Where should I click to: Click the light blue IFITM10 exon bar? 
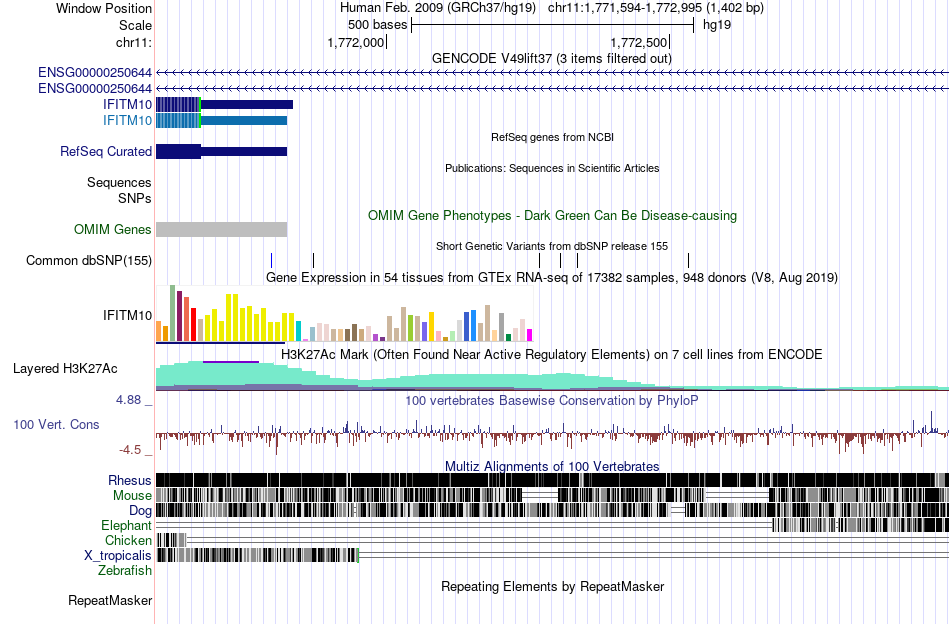222,120
